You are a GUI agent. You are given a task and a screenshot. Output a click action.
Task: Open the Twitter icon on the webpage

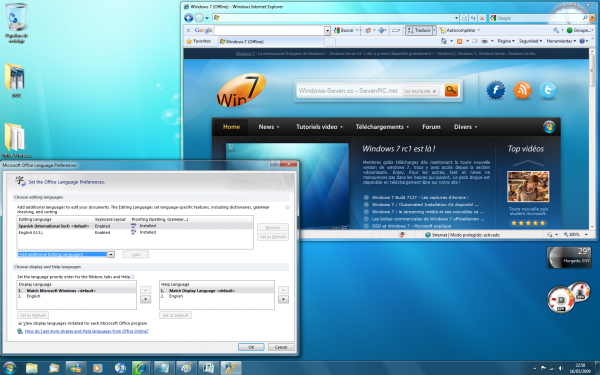pyautogui.click(x=548, y=90)
